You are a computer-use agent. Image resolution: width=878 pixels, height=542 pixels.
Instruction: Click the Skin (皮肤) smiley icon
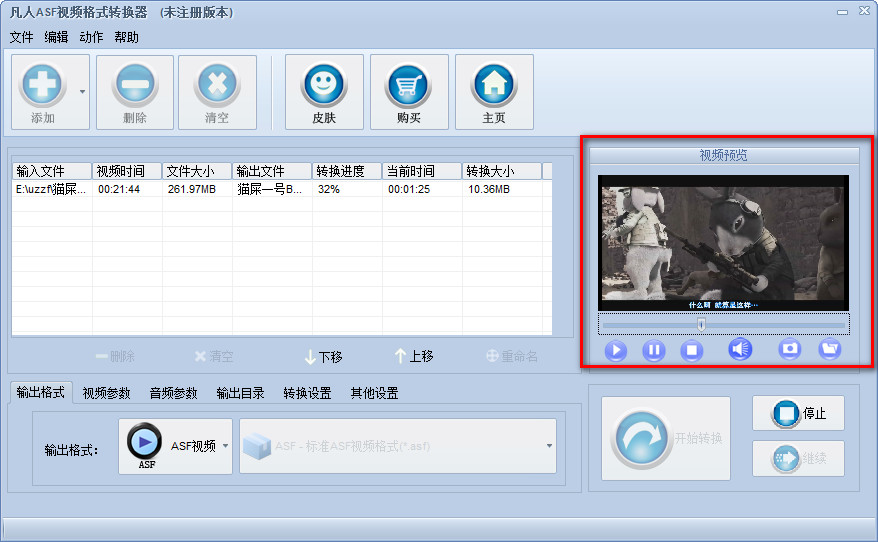point(323,86)
